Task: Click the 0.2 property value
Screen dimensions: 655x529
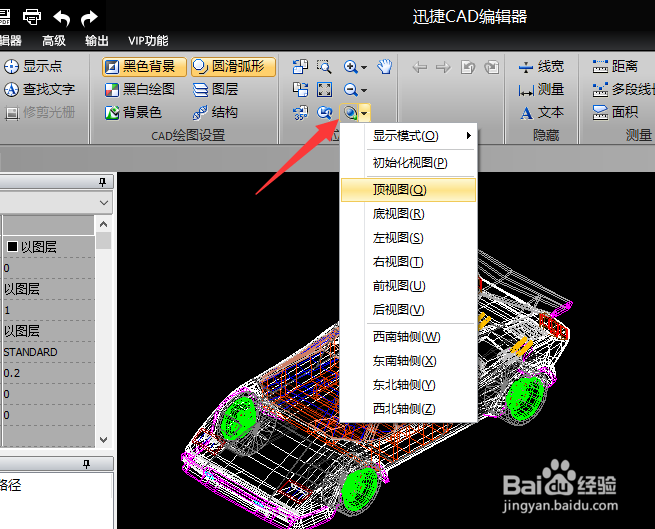Action: click(12, 373)
